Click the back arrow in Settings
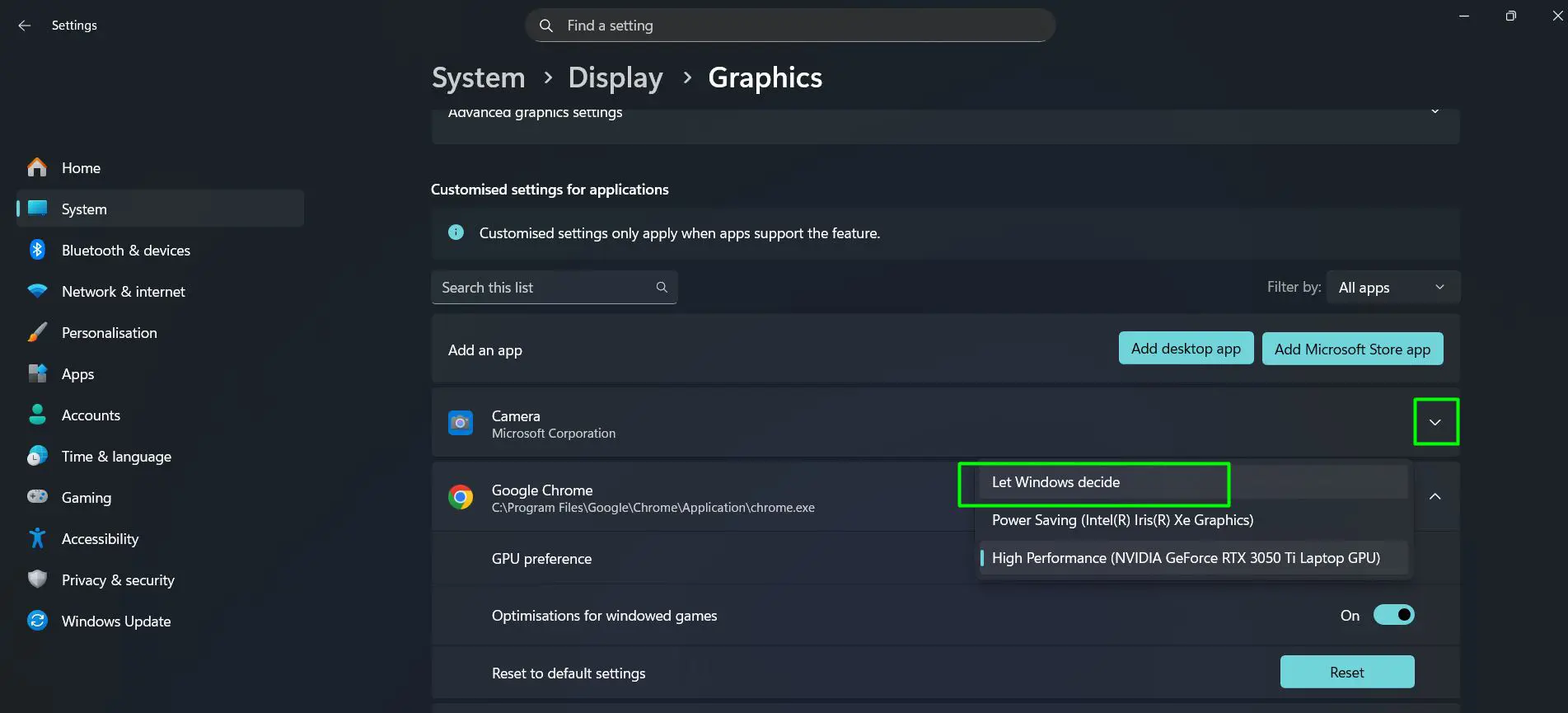The height and width of the screenshot is (713, 1568). tap(24, 26)
